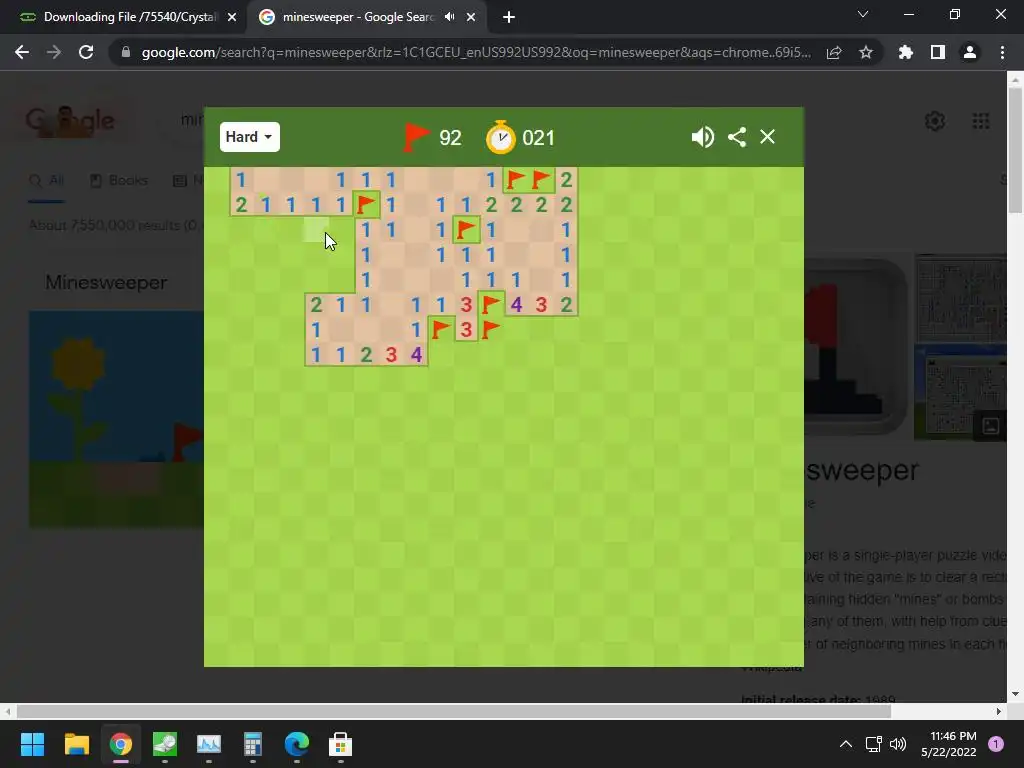
Task: Open notification center badge
Action: (x=996, y=744)
